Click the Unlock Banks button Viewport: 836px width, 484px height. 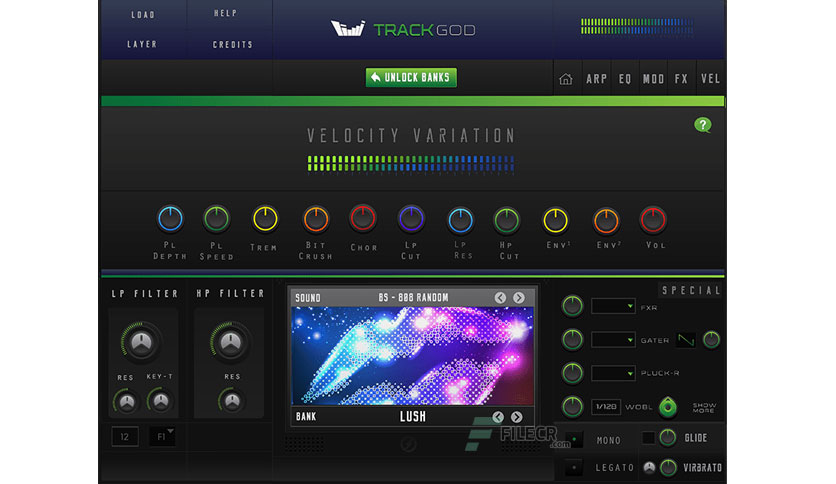coord(411,77)
